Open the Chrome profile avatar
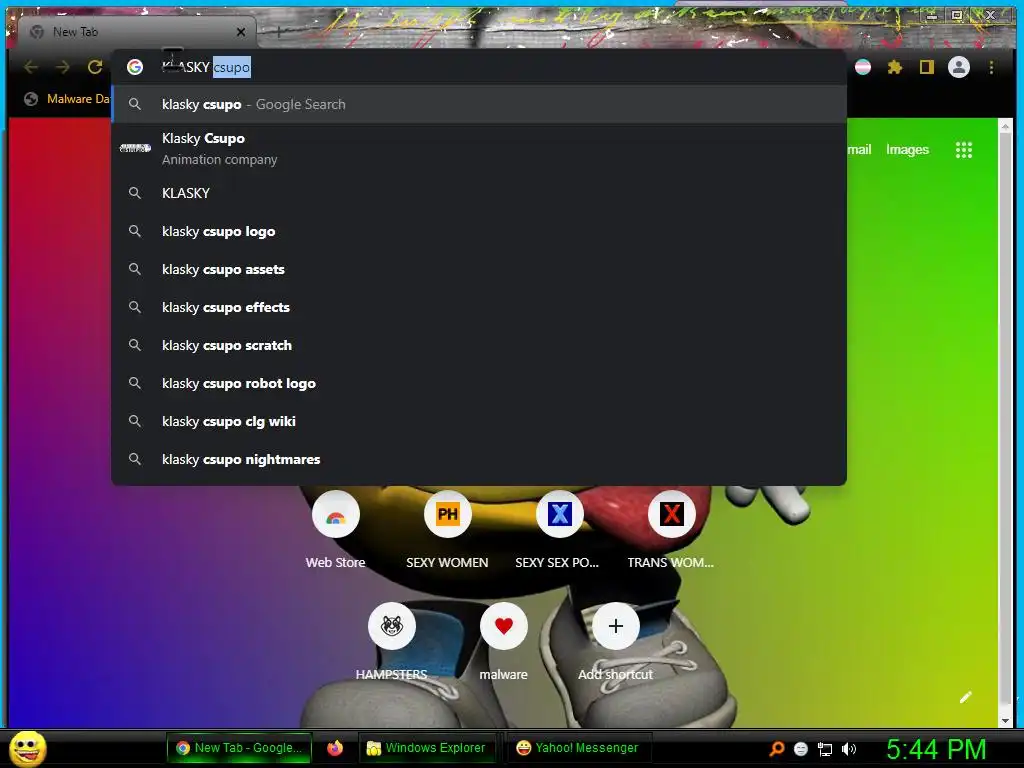 tap(959, 67)
